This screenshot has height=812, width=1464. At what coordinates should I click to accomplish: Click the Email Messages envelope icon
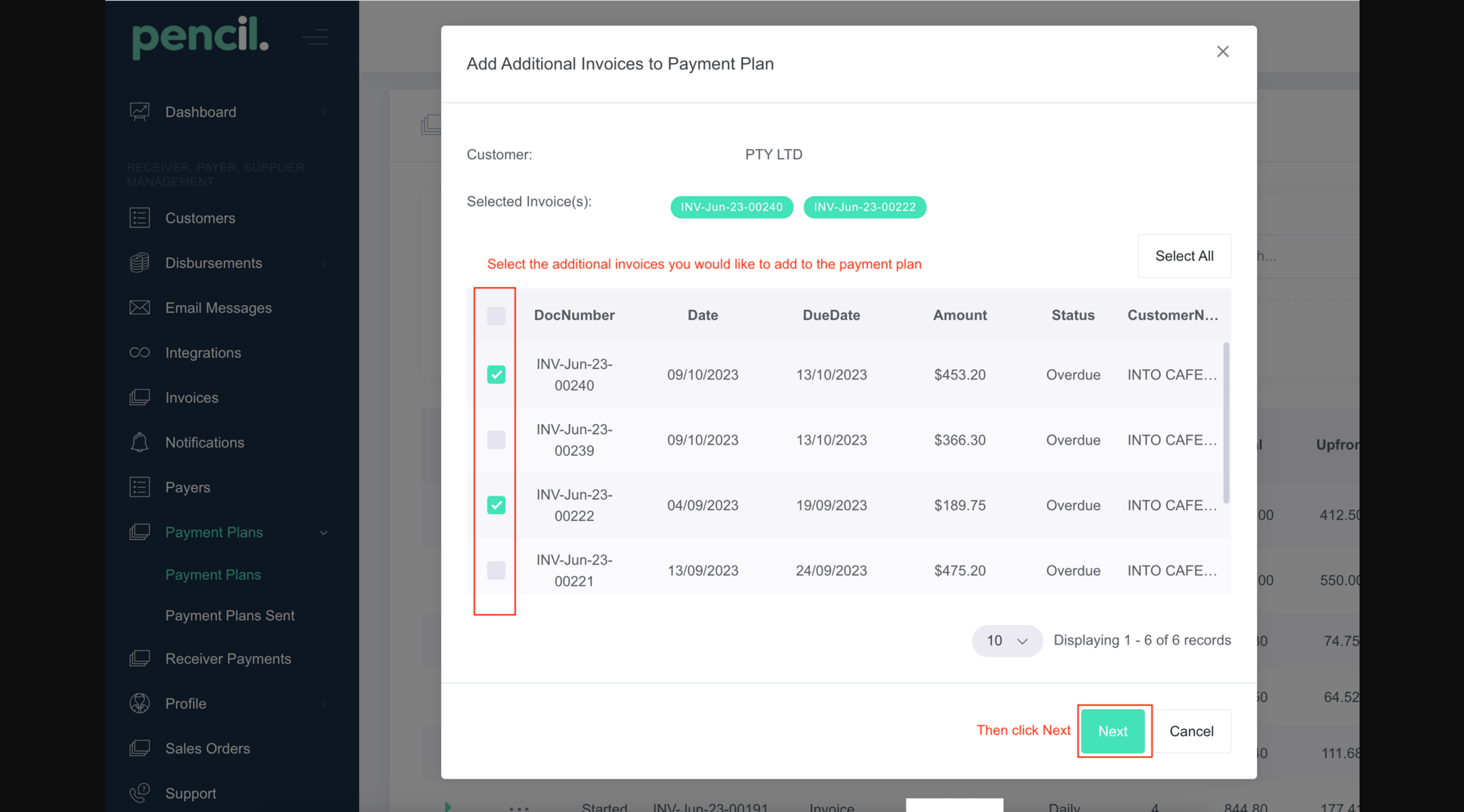139,307
